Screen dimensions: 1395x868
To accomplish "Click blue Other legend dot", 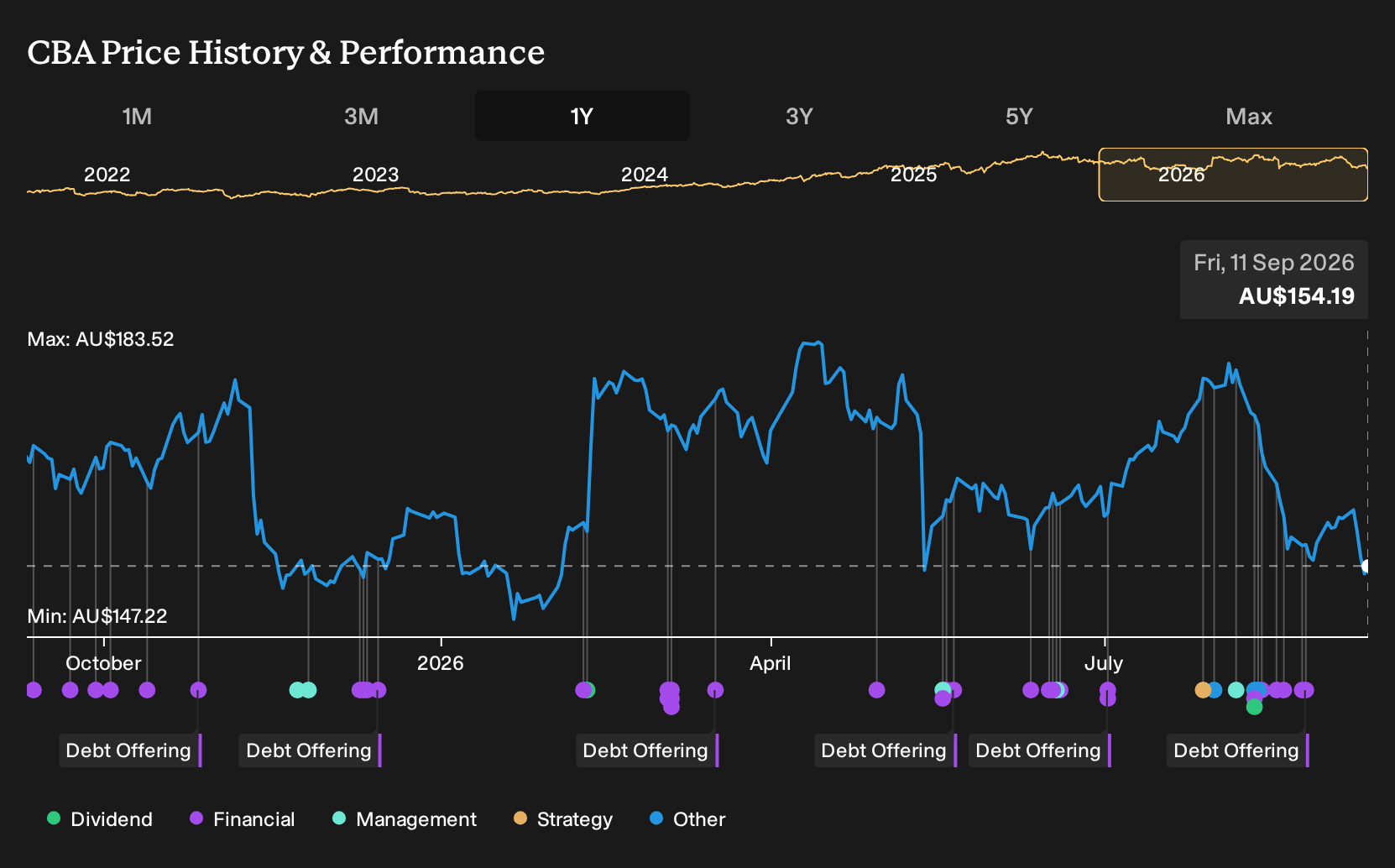I will [x=656, y=818].
